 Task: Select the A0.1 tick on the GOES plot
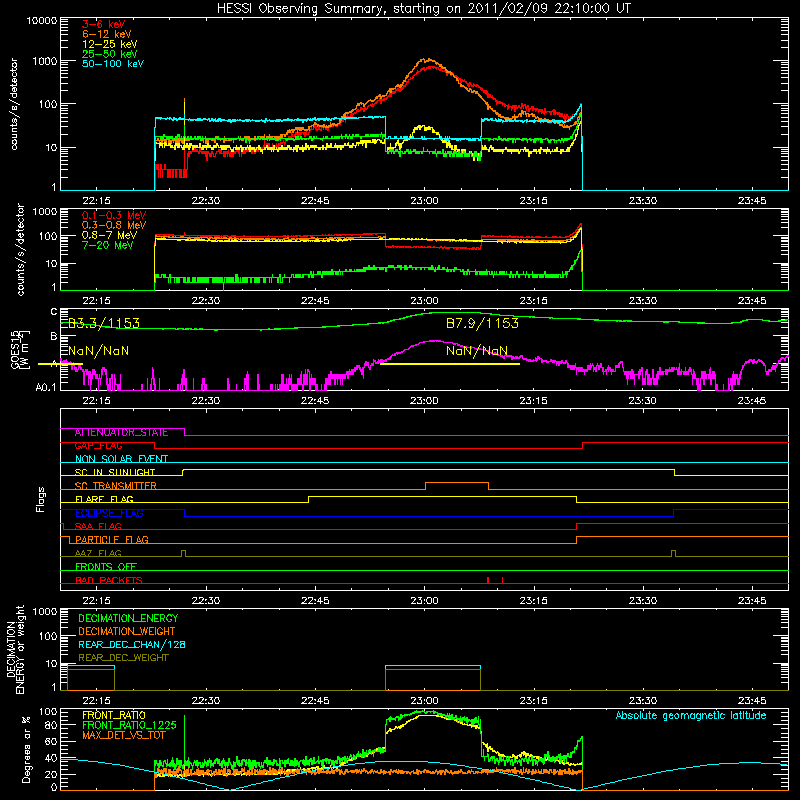coord(46,388)
